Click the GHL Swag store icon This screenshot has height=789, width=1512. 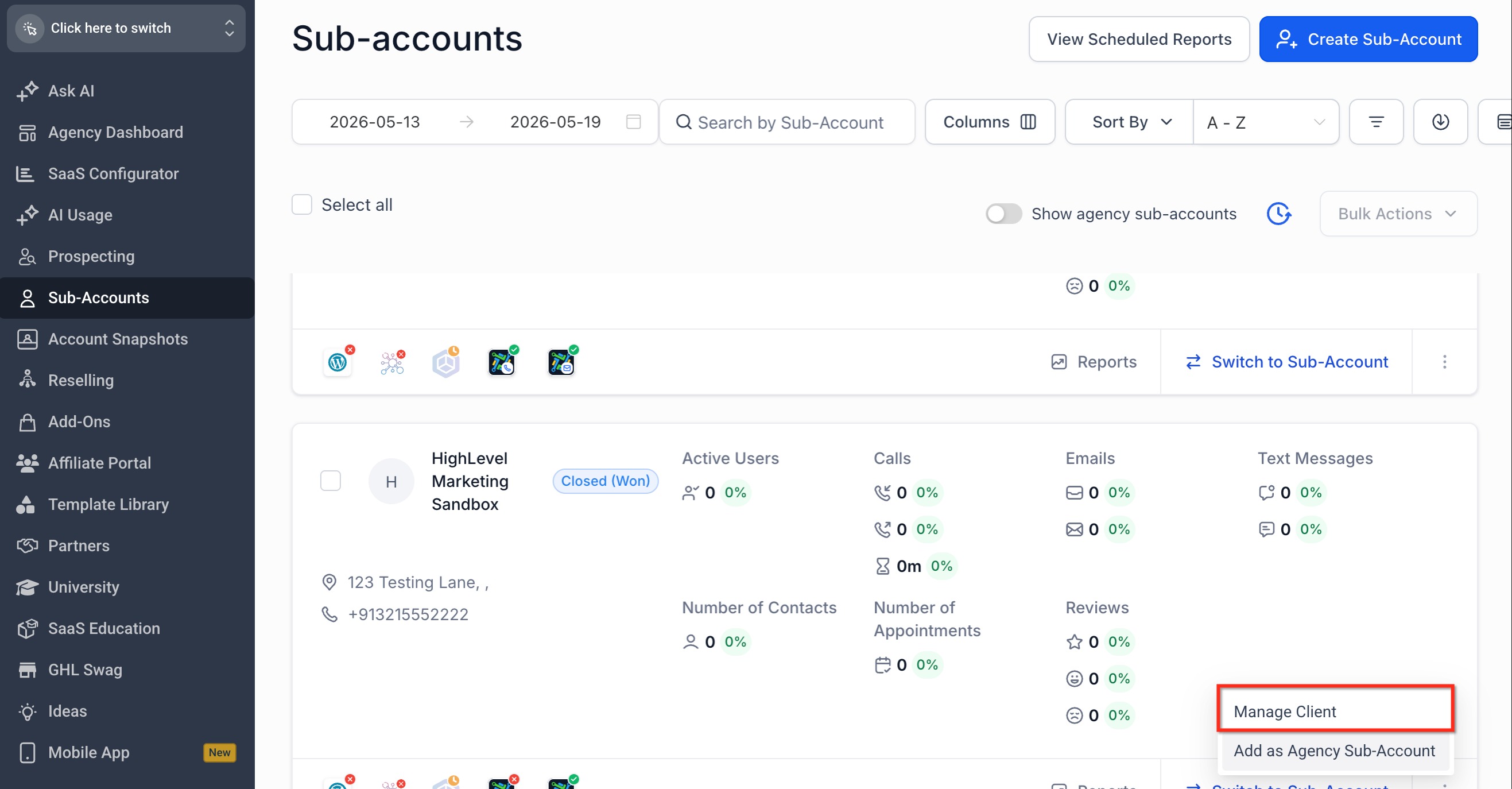click(x=27, y=669)
